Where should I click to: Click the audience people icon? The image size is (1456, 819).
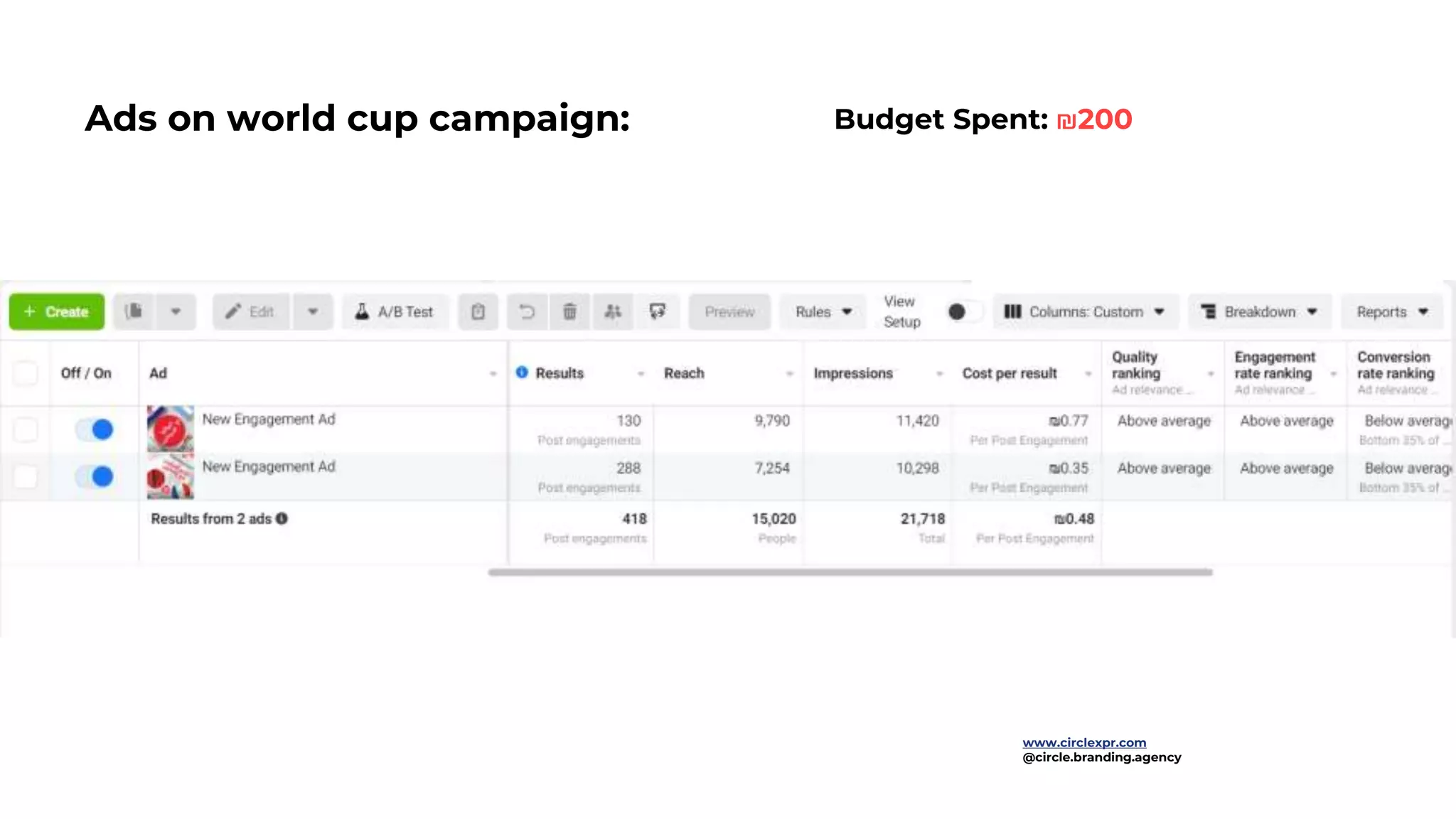coord(613,311)
